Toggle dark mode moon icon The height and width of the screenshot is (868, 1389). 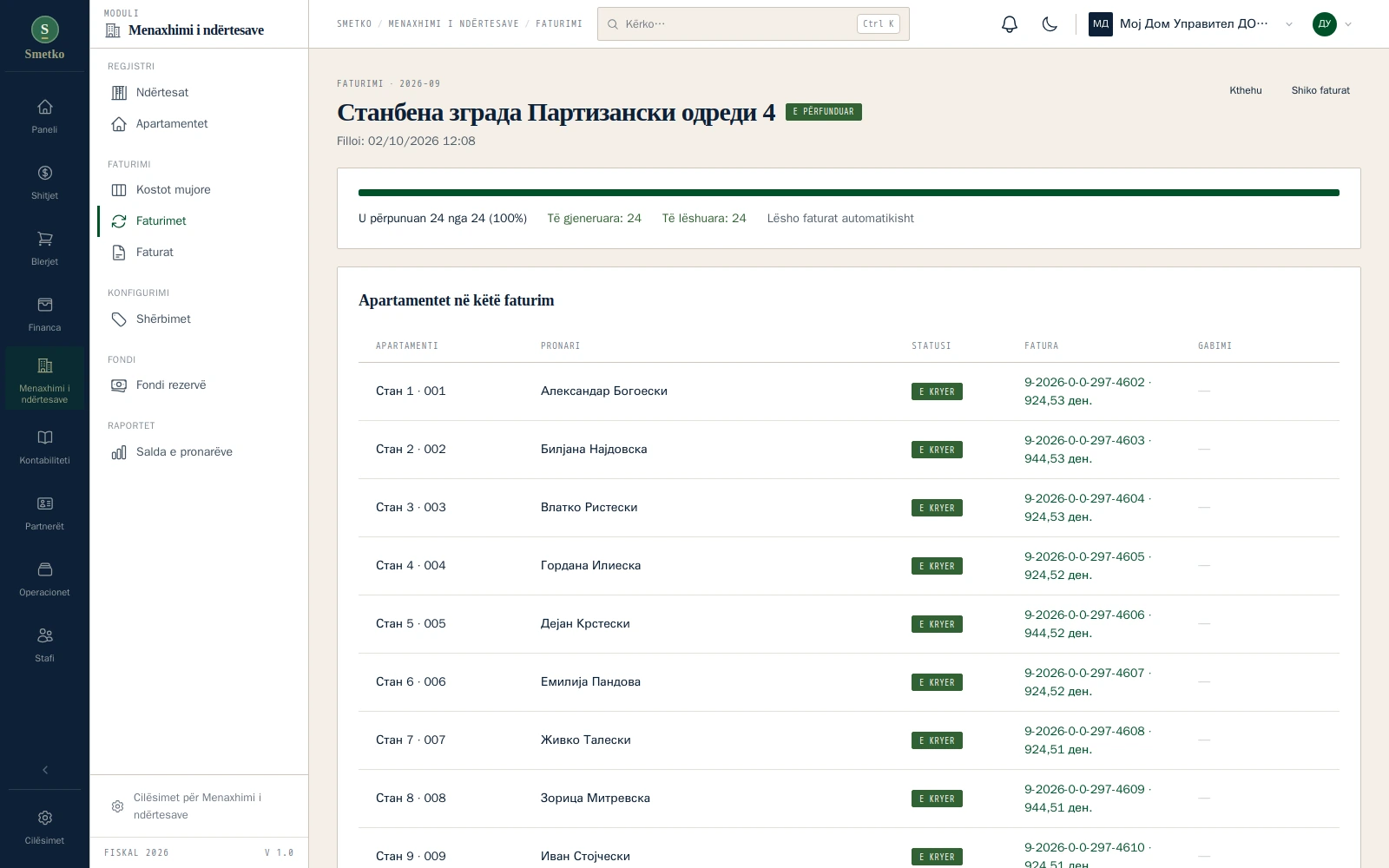point(1050,24)
